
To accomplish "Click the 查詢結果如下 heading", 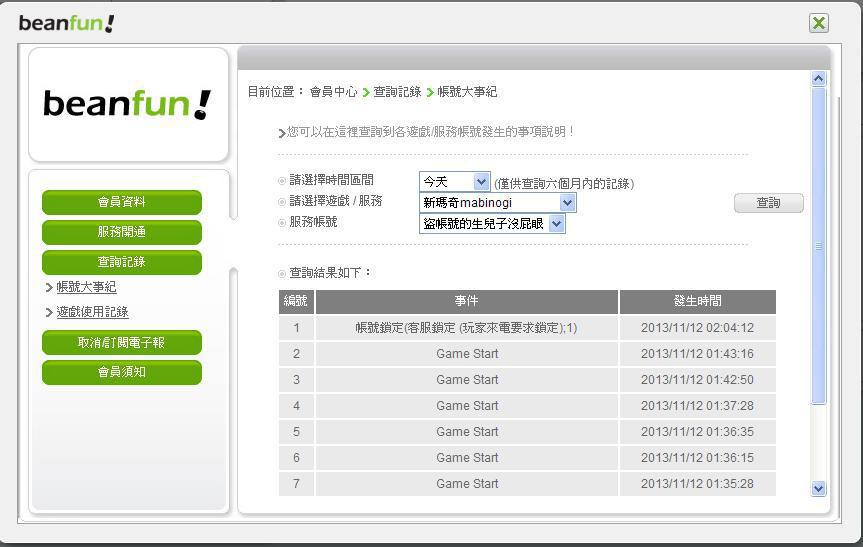I will tap(330, 272).
